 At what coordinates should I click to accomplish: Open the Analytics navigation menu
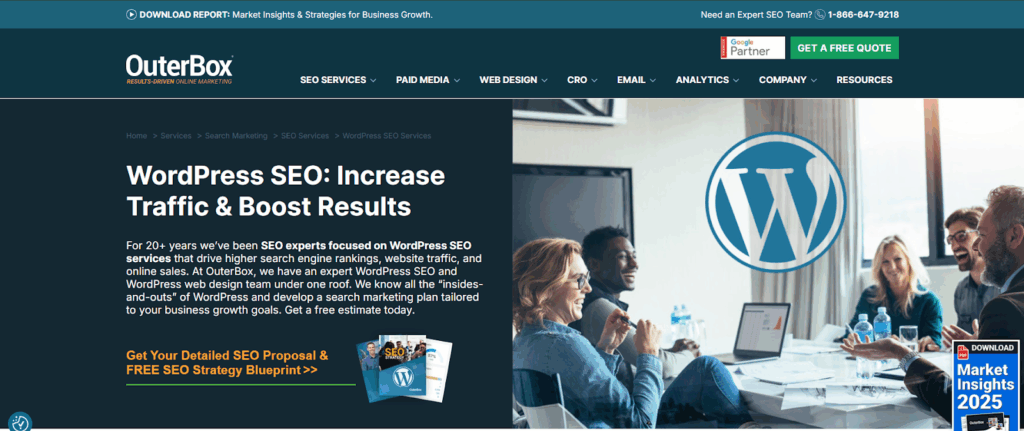coord(707,80)
